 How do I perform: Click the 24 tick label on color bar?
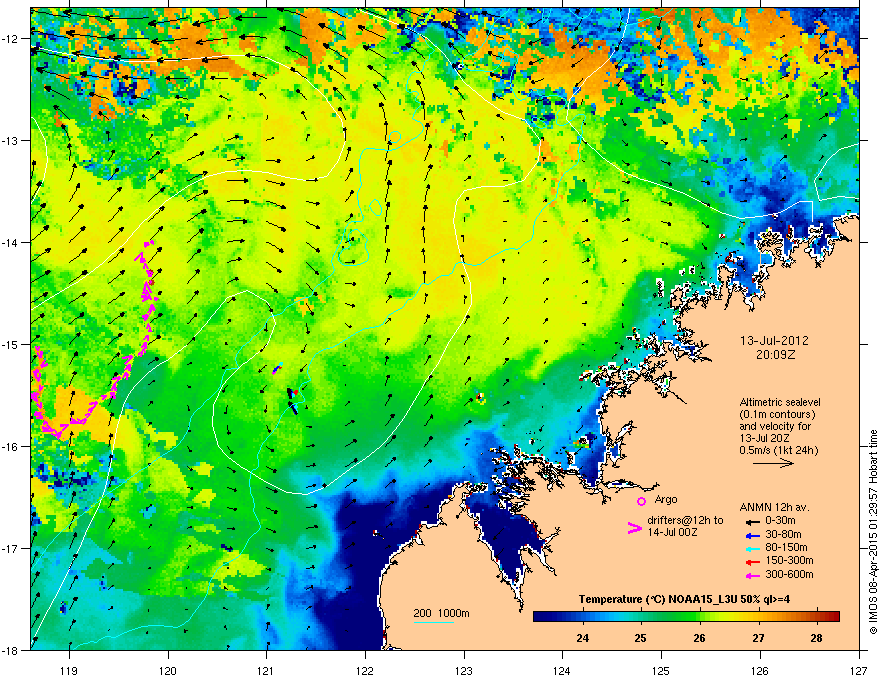point(583,638)
